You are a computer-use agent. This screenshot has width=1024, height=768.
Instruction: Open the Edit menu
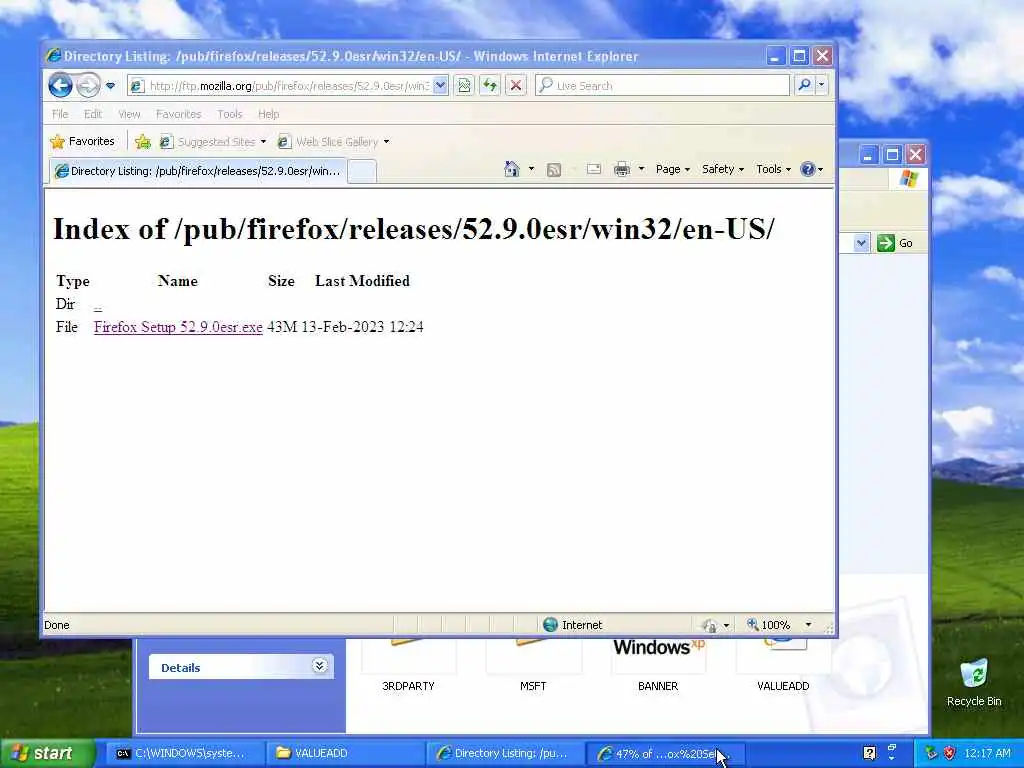(93, 114)
